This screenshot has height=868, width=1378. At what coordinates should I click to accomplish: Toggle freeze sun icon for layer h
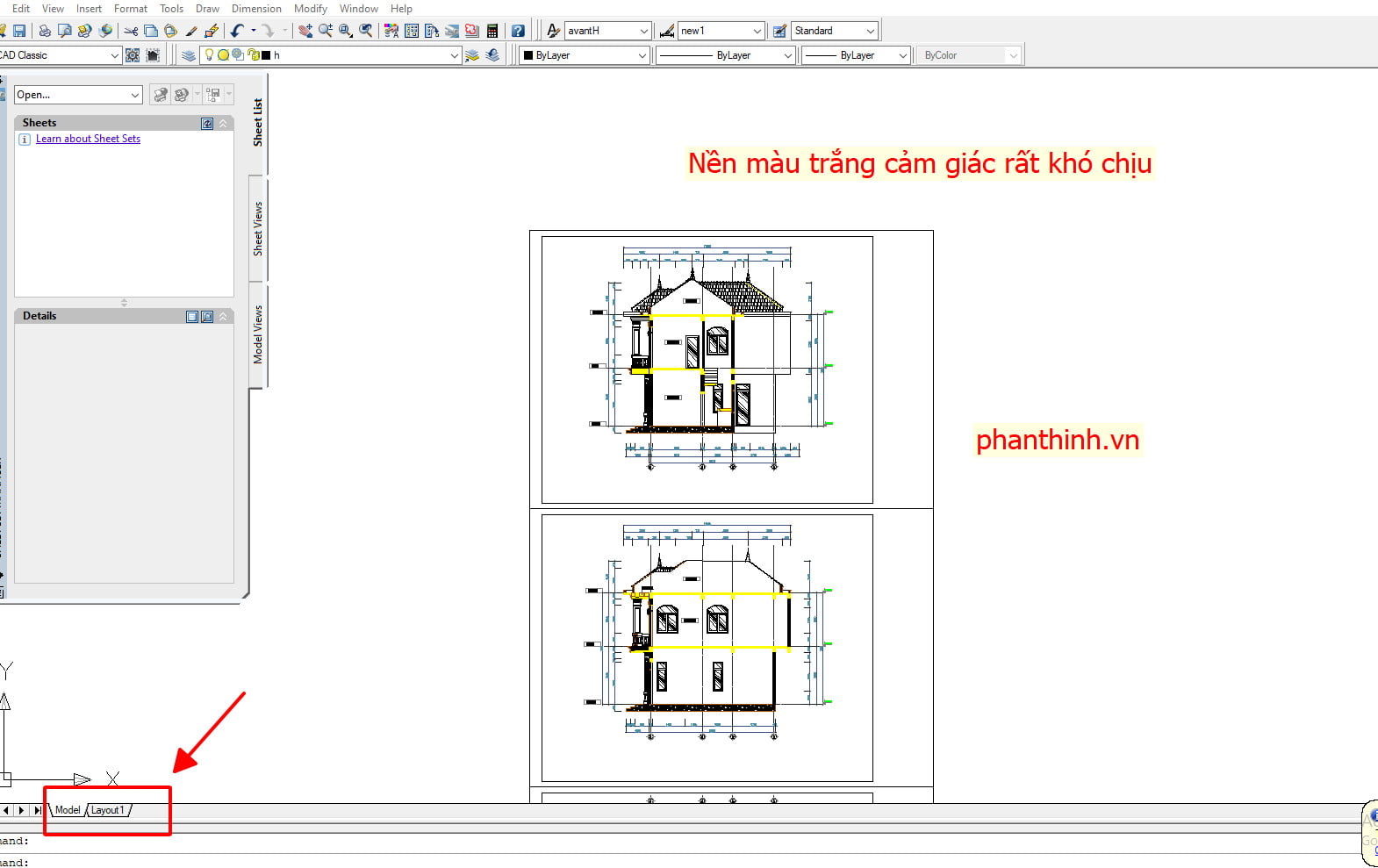223,54
